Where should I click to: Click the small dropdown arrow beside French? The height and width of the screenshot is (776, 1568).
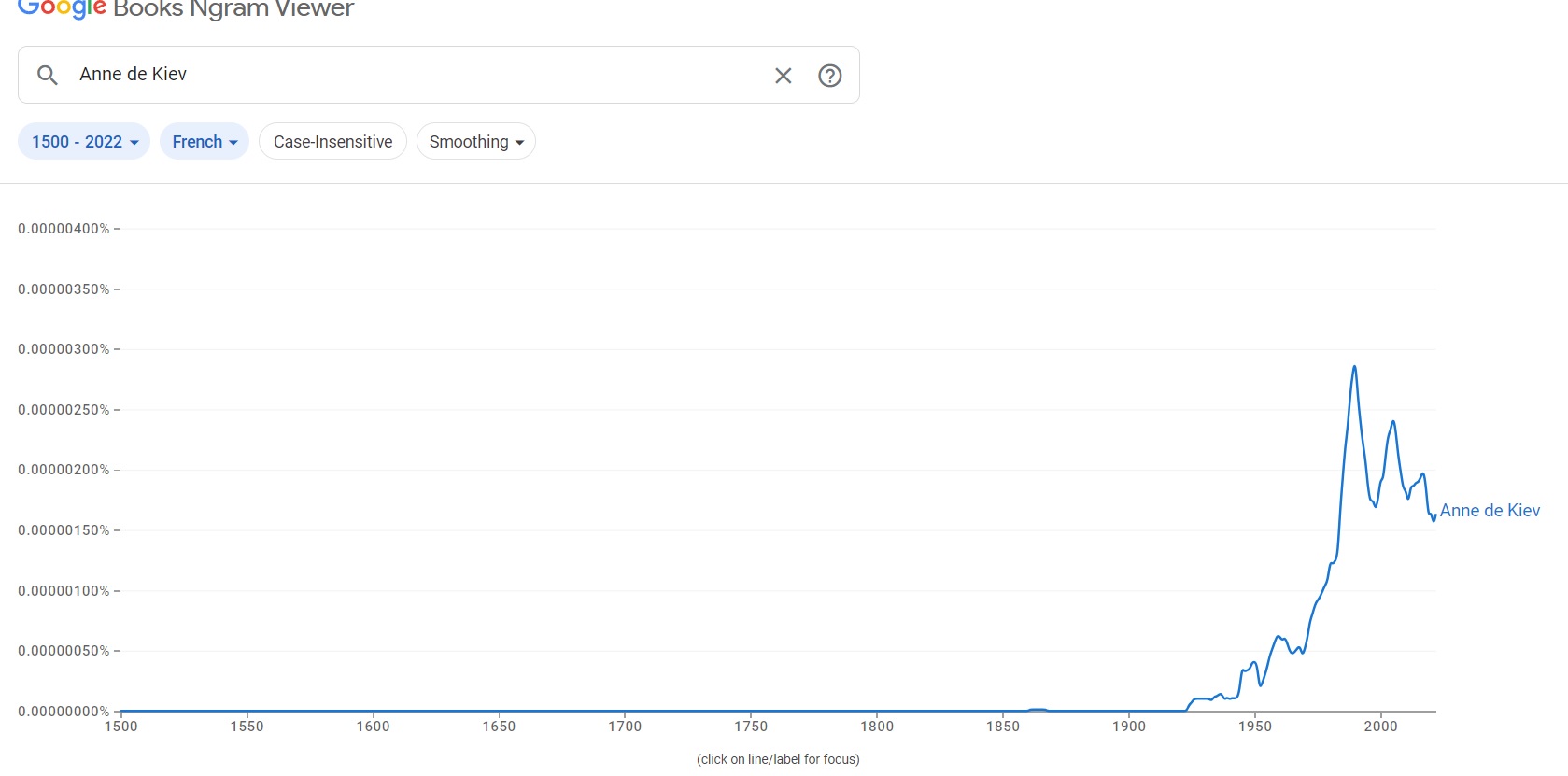pyautogui.click(x=233, y=143)
